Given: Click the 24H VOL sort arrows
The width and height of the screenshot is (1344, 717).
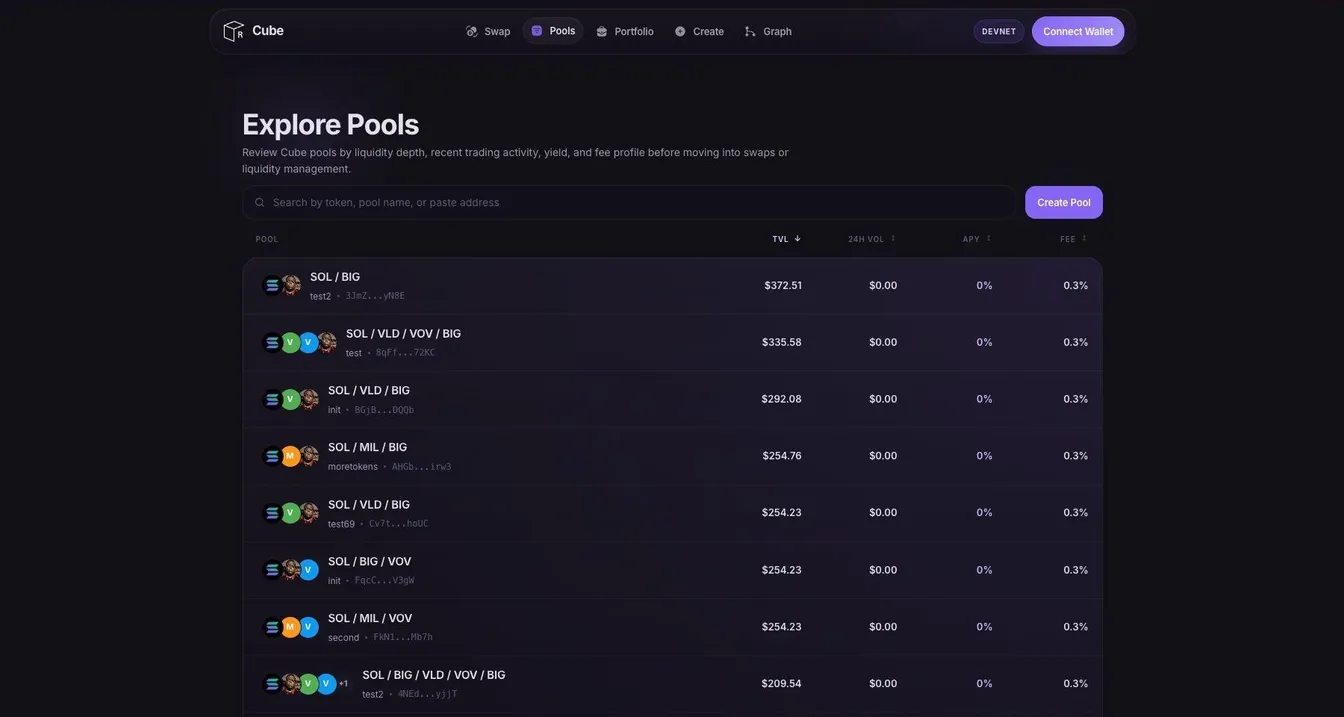Looking at the screenshot, I should pos(893,239).
